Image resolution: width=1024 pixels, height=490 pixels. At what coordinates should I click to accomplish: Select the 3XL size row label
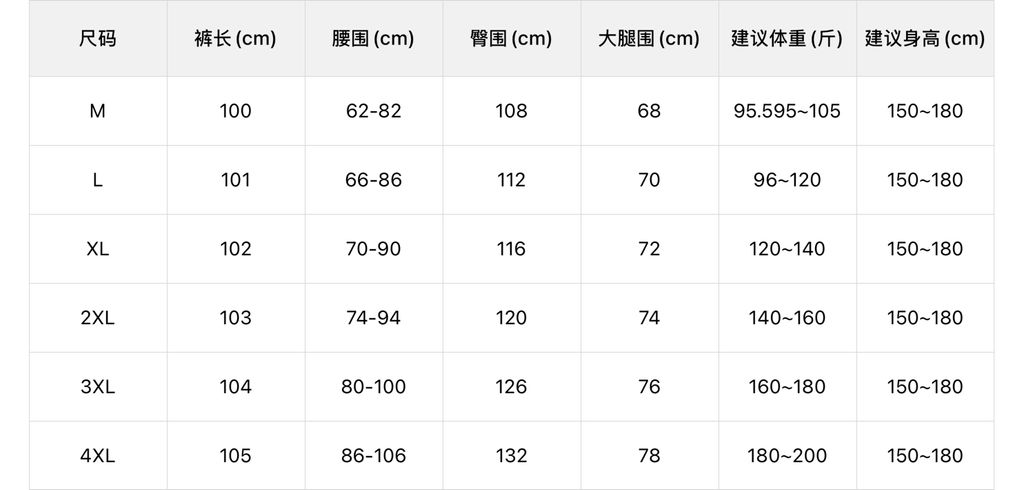tap(98, 387)
